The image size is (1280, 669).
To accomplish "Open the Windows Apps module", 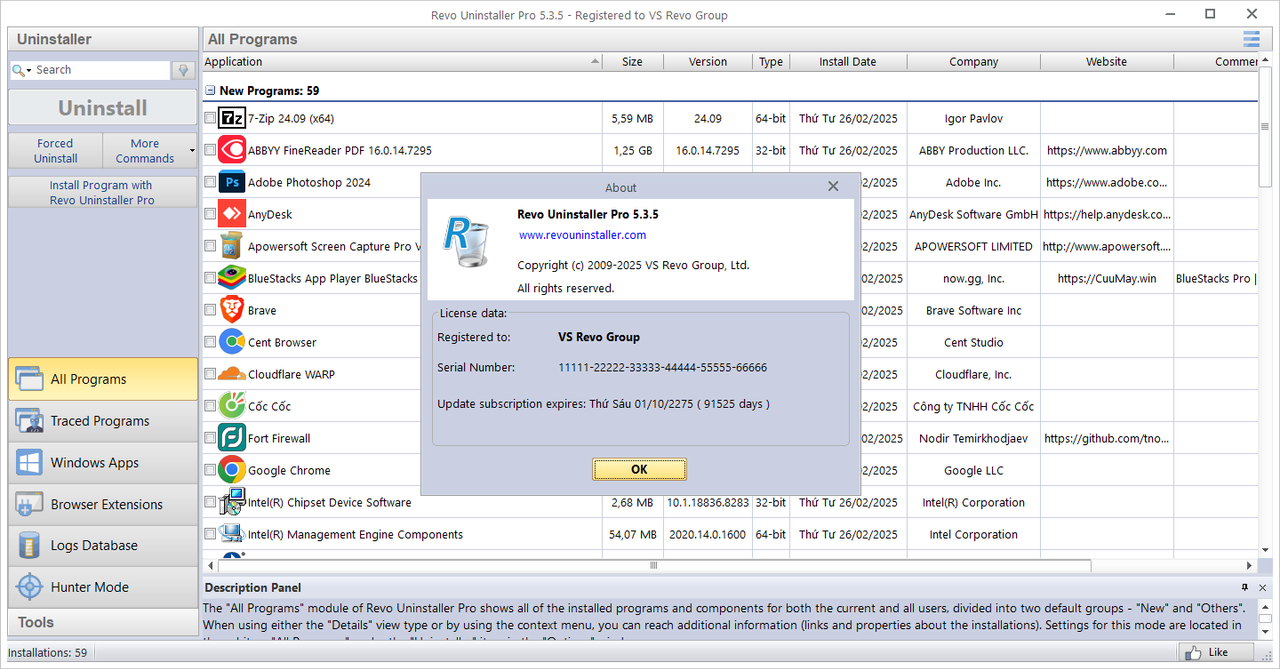I will (x=103, y=463).
